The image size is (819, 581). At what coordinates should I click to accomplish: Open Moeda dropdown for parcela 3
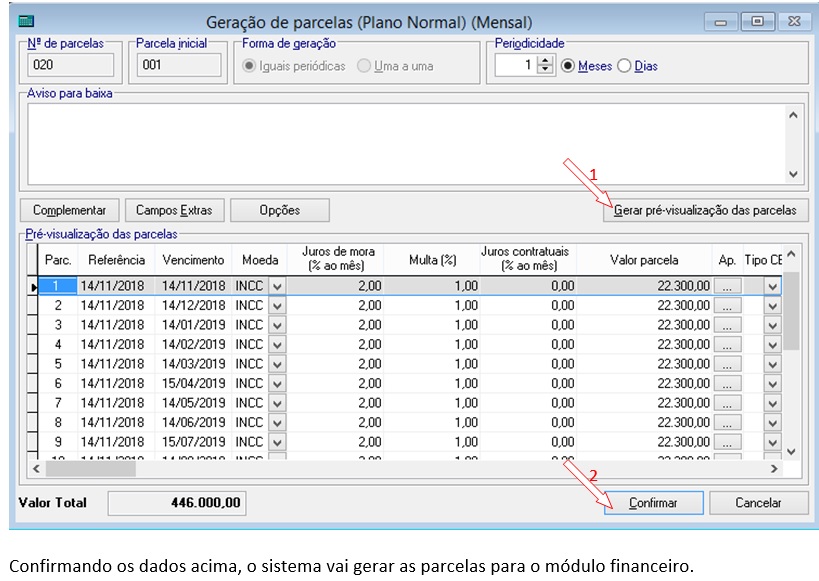[x=277, y=325]
